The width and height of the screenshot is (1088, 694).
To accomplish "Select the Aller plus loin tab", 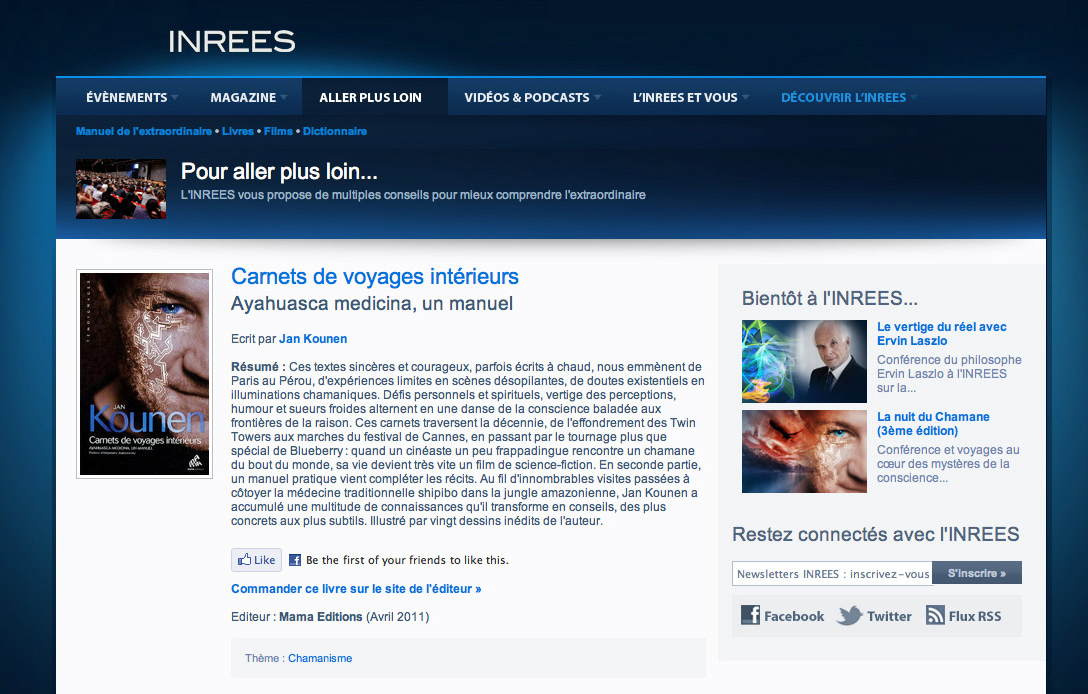I will [370, 98].
